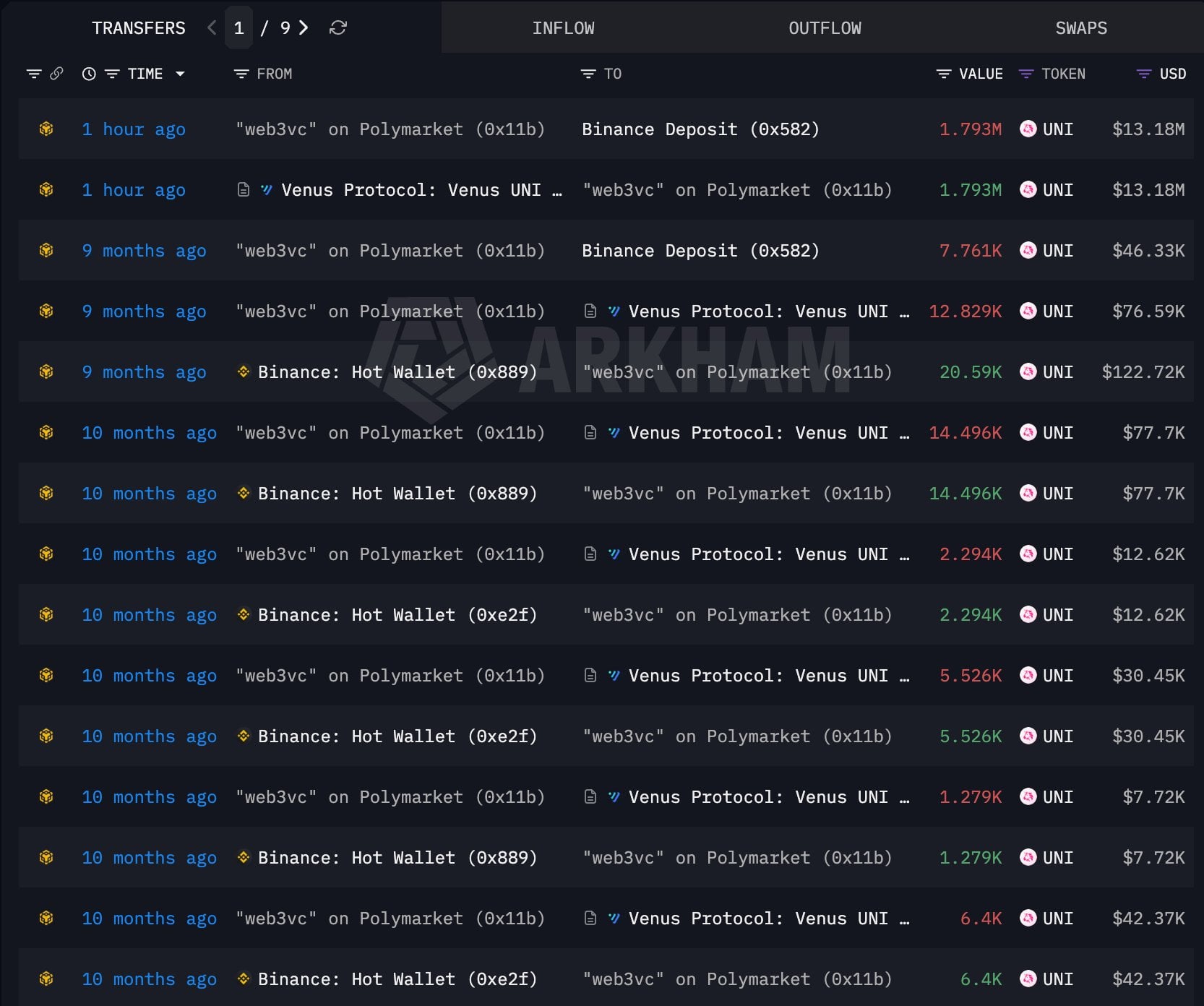Edit the current page number field

coord(239,28)
